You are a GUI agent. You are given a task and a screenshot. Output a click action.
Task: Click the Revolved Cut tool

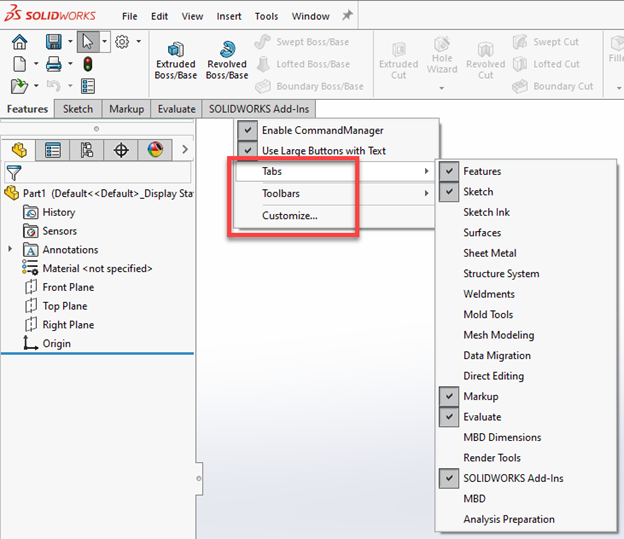486,61
